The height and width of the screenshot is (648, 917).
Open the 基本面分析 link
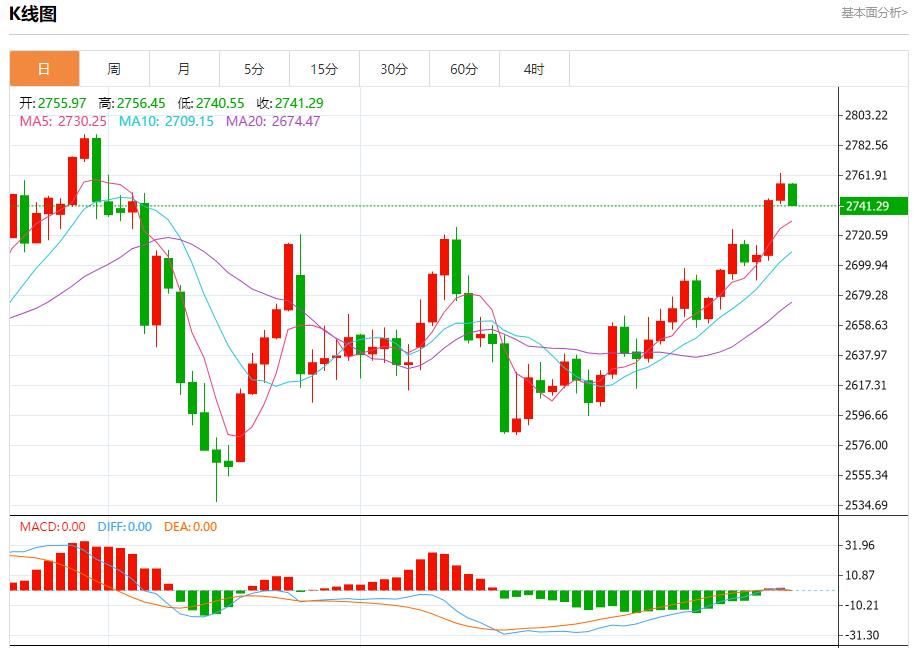874,13
